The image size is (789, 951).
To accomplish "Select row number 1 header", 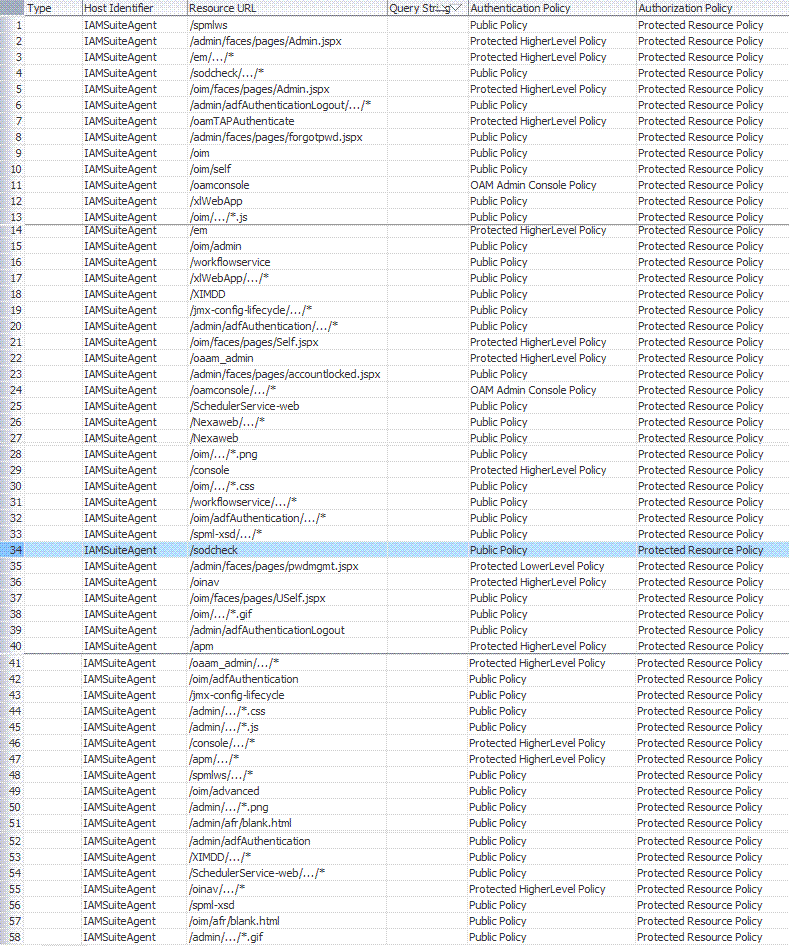I will (12, 25).
